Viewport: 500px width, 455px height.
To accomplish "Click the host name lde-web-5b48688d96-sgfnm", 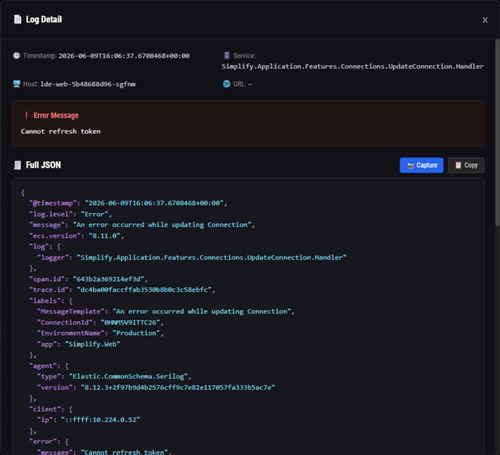I will [x=88, y=84].
